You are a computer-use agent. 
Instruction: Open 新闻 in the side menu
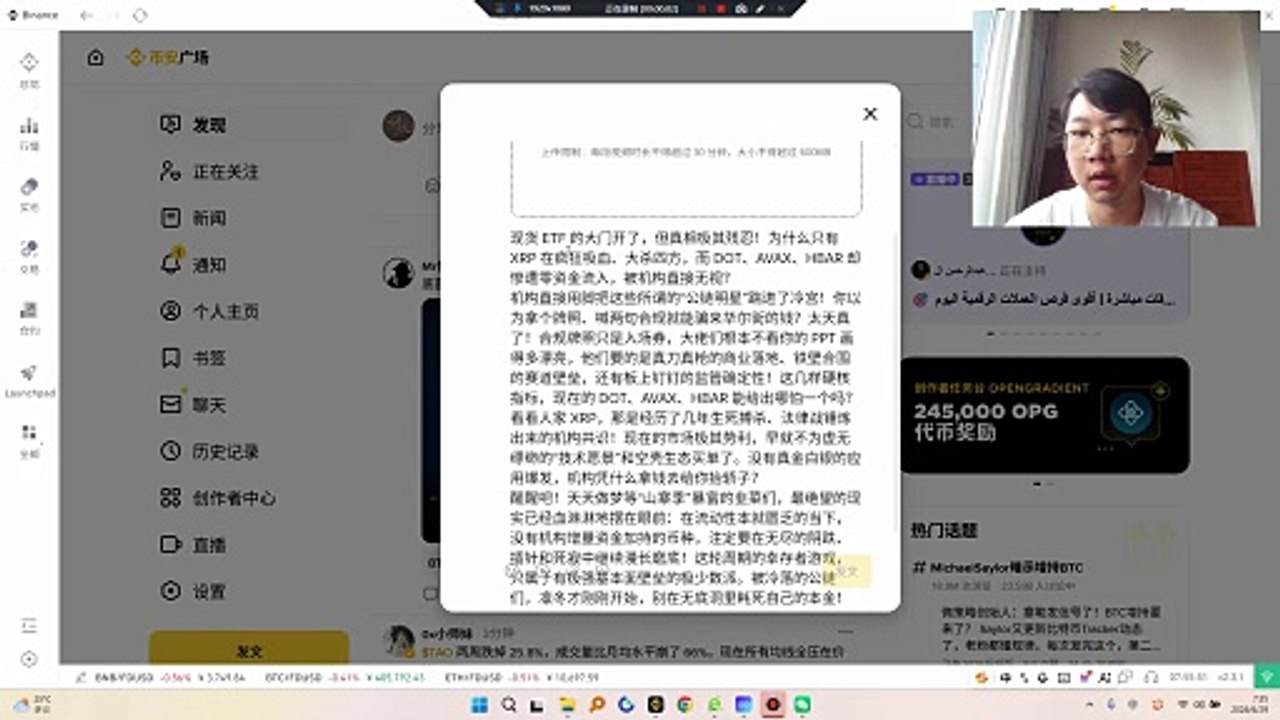250,218
